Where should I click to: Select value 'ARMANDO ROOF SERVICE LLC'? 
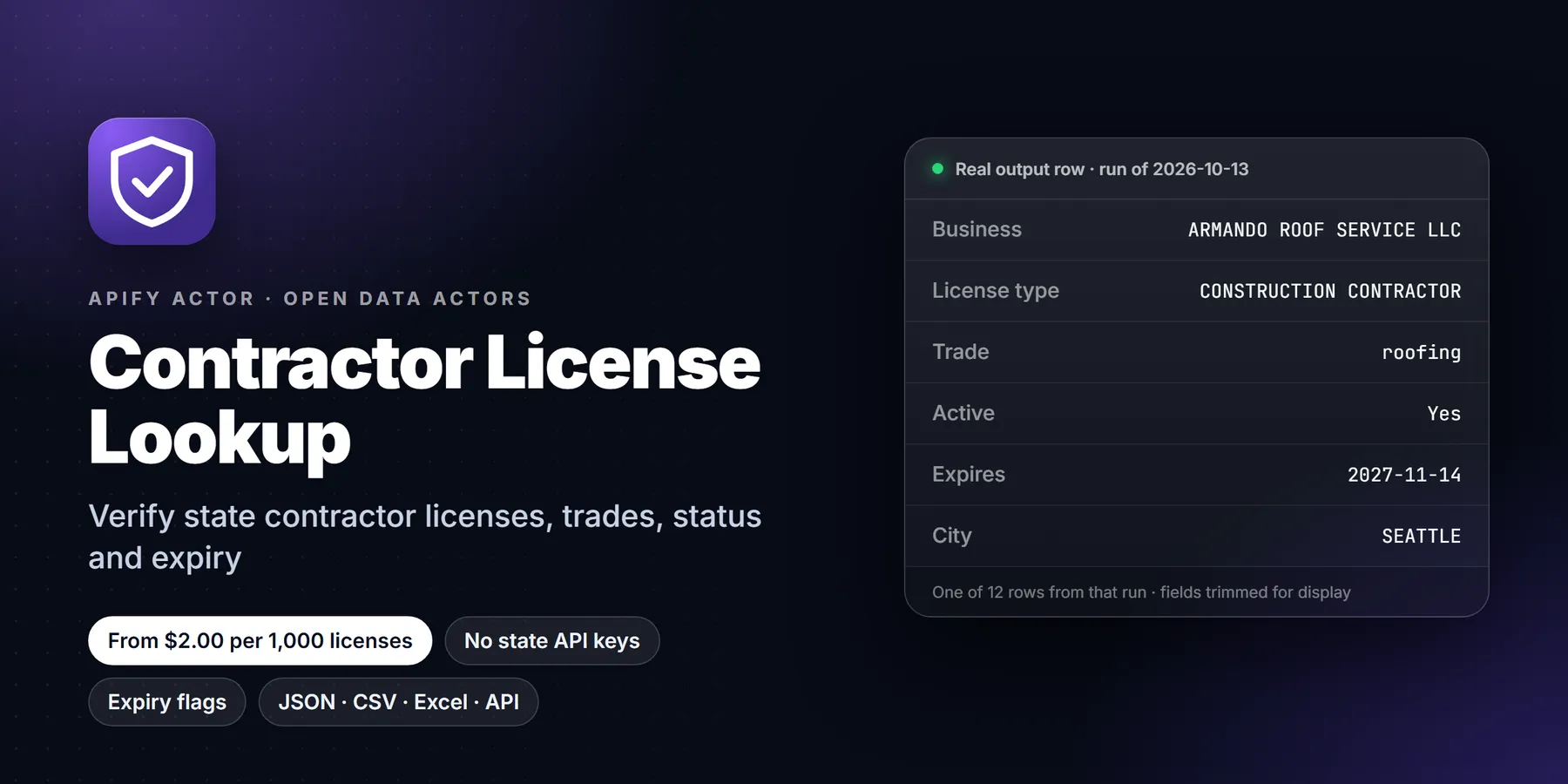1324,230
